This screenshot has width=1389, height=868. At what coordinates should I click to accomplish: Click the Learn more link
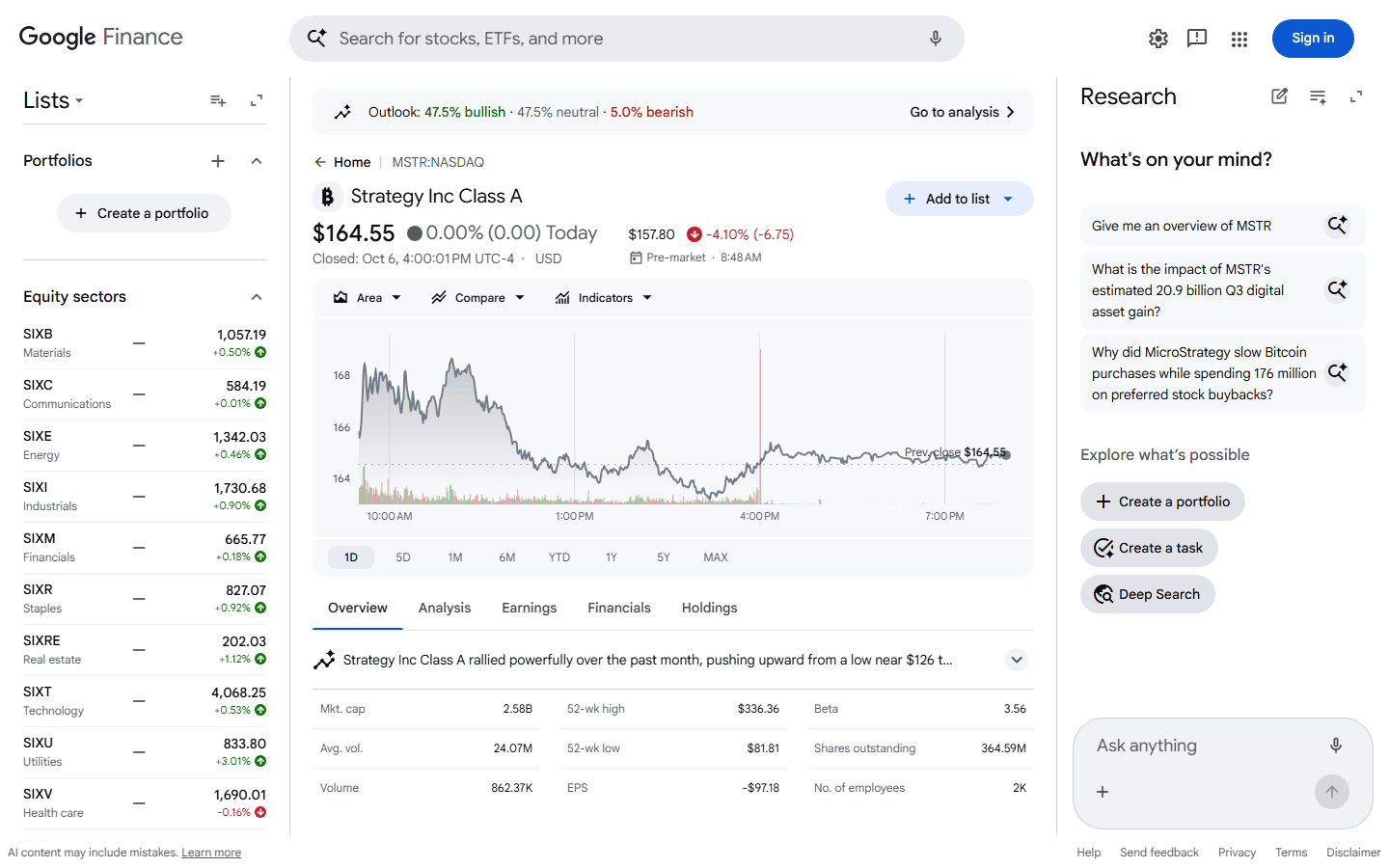click(211, 853)
